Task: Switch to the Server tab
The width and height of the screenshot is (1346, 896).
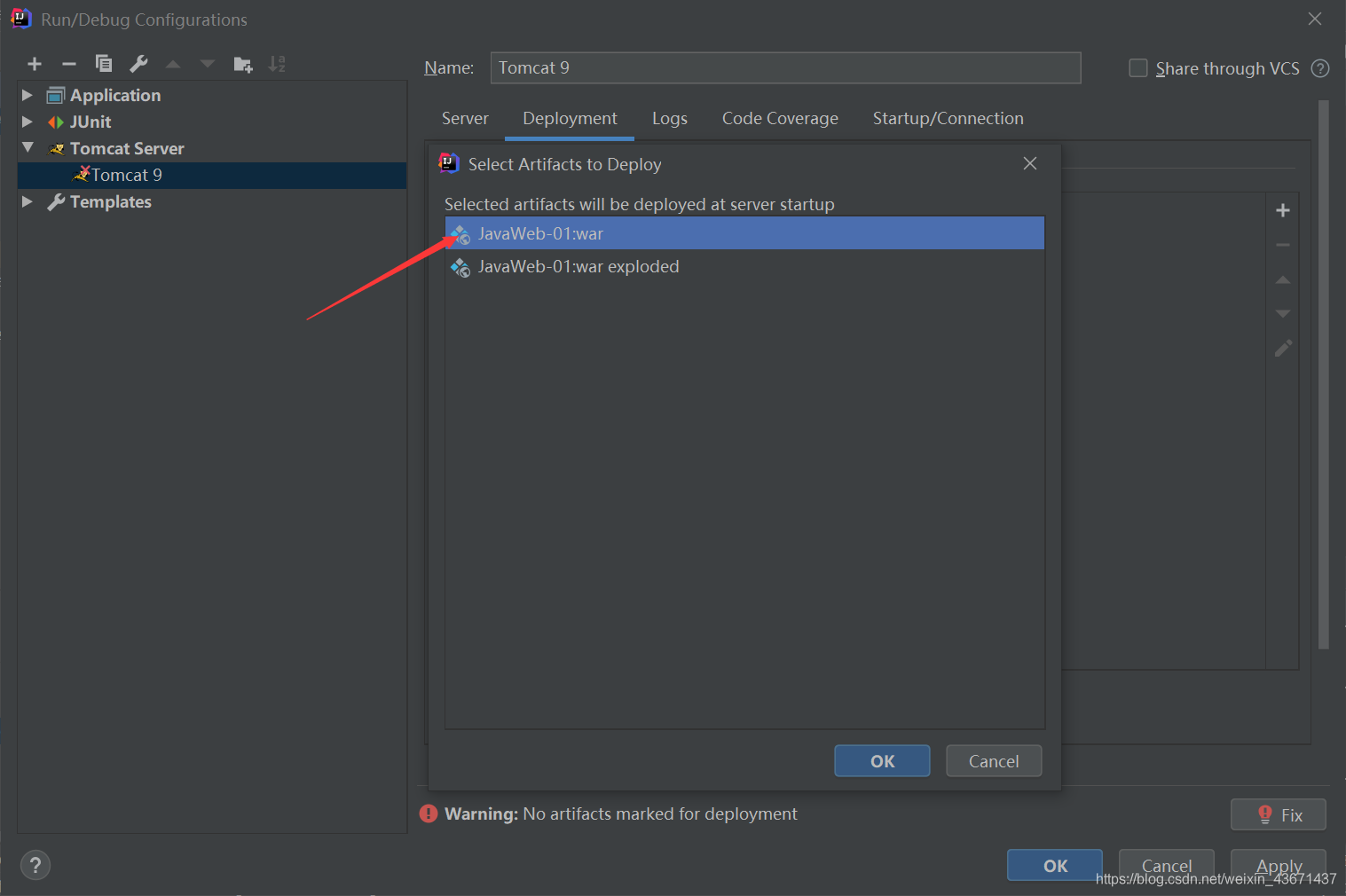Action: (465, 119)
